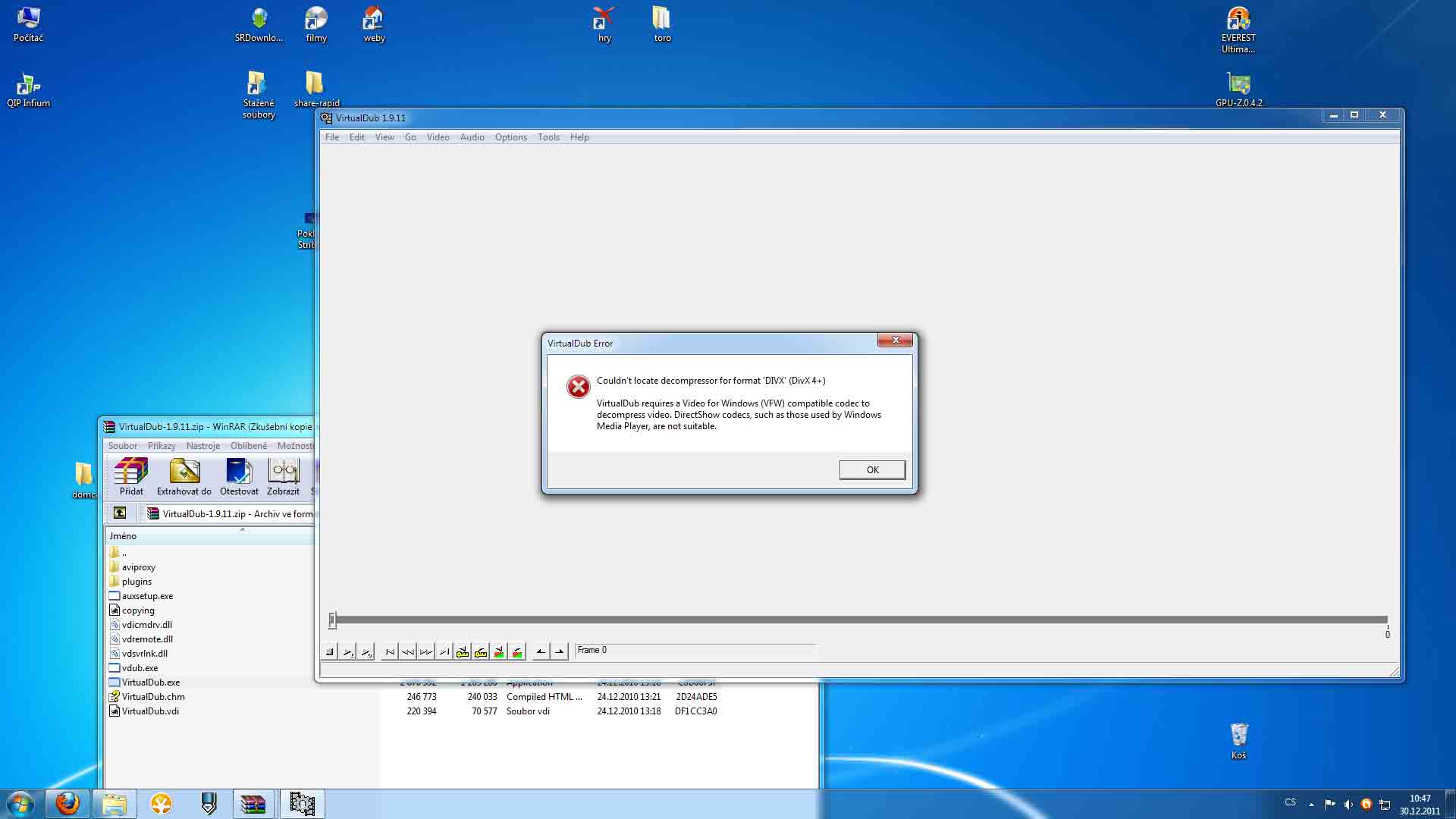Open the Edit menu in VirtualDub
Viewport: 1456px width, 819px height.
(x=356, y=137)
